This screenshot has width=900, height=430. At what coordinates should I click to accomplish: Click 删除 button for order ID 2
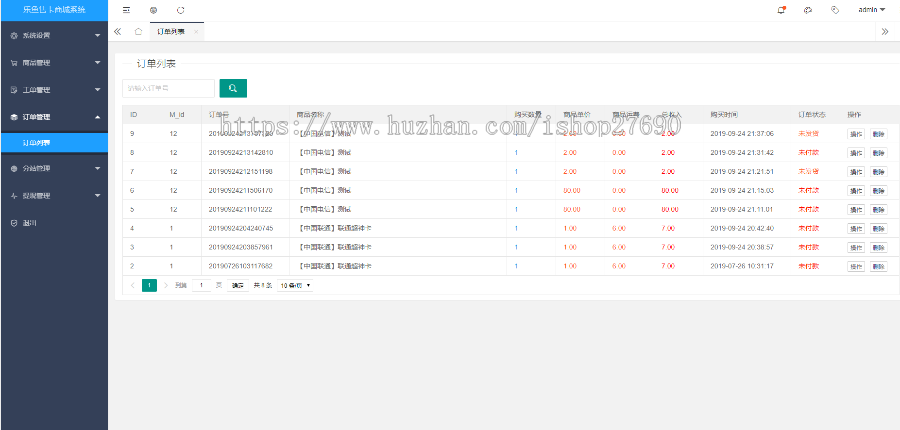coord(878,267)
